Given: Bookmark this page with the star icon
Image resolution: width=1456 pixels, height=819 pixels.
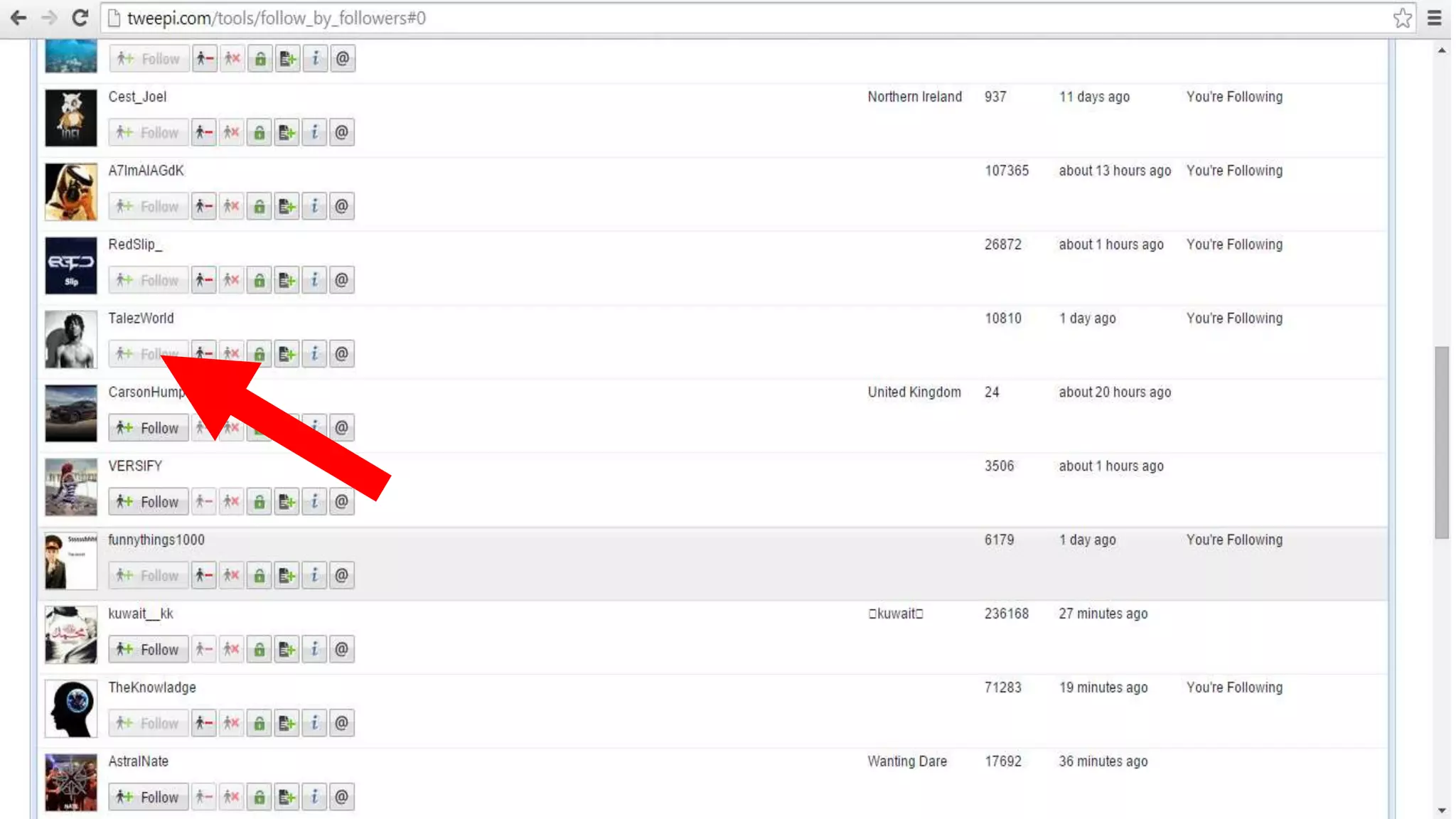Looking at the screenshot, I should (1402, 18).
